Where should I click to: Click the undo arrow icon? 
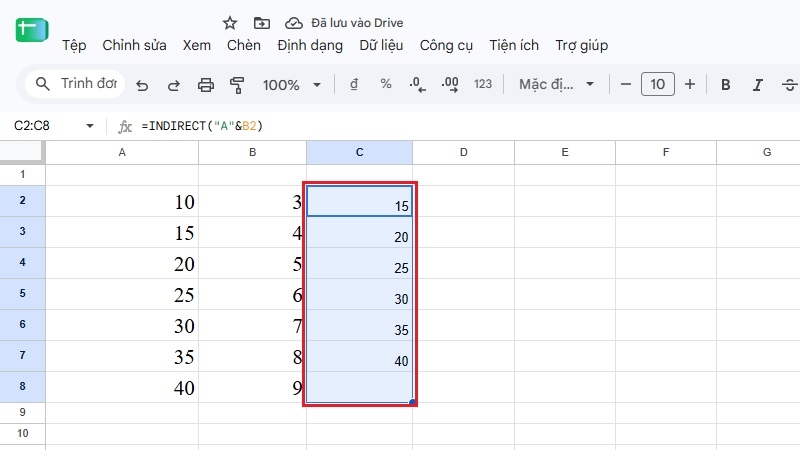click(142, 85)
